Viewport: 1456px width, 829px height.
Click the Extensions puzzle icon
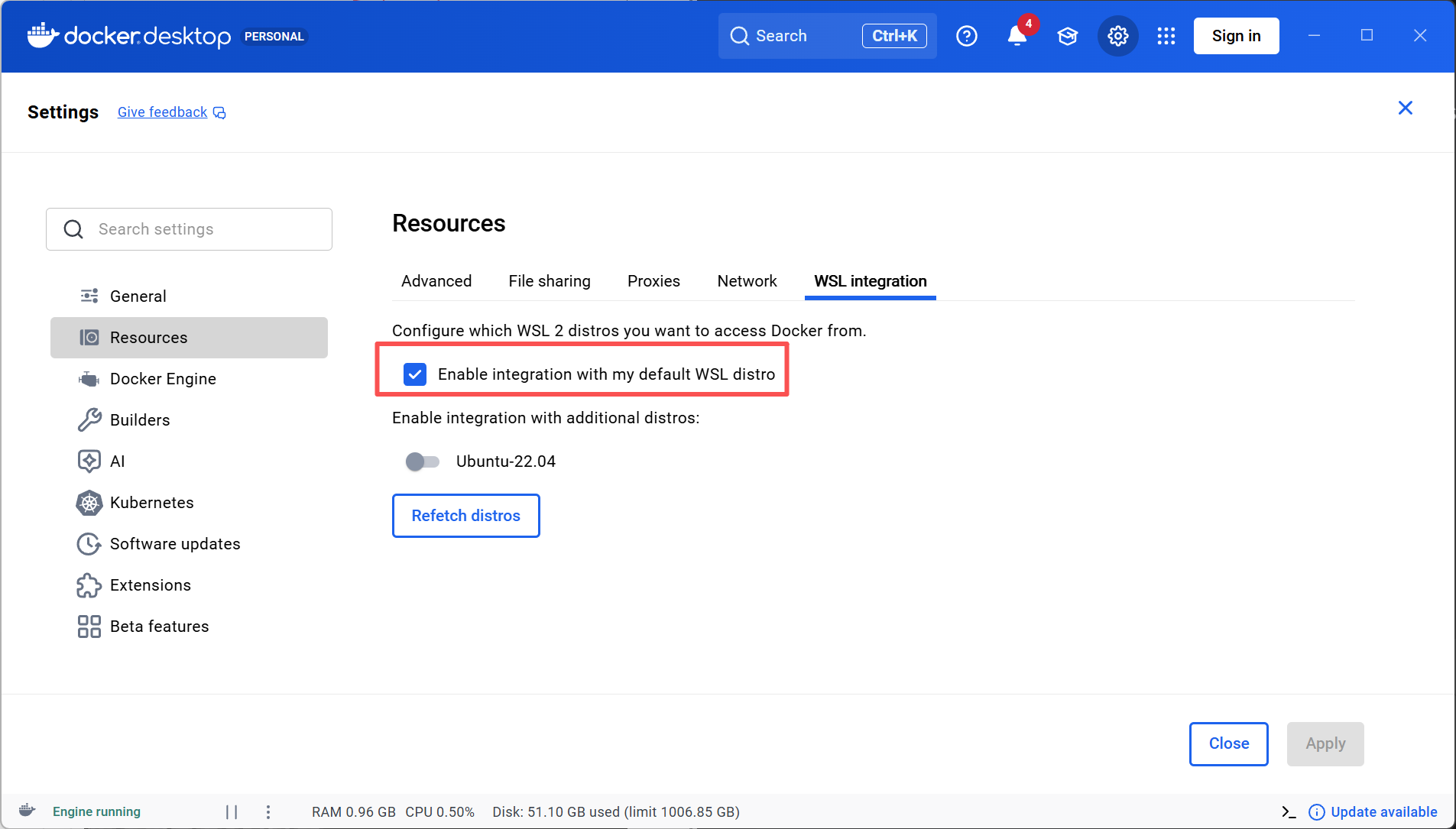(89, 585)
